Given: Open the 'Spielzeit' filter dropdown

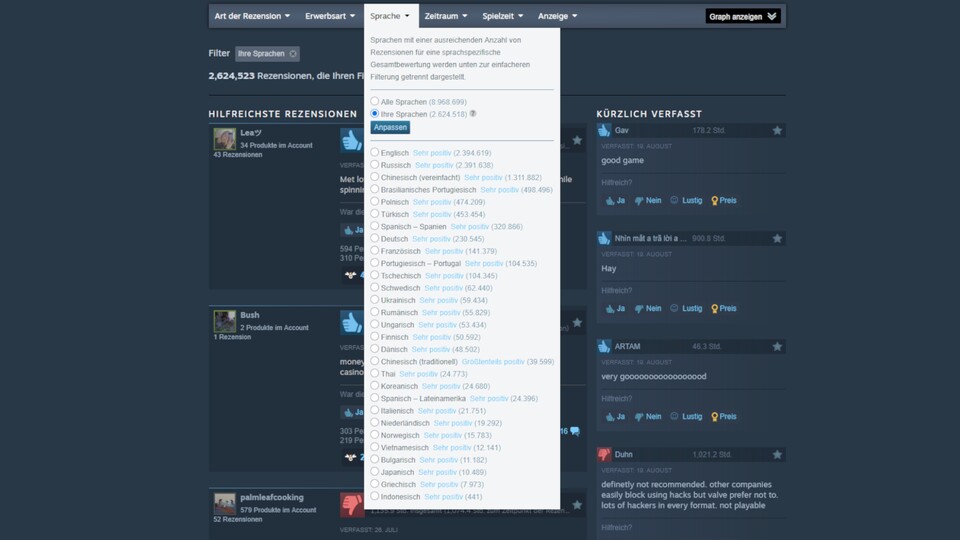Looking at the screenshot, I should tap(503, 16).
